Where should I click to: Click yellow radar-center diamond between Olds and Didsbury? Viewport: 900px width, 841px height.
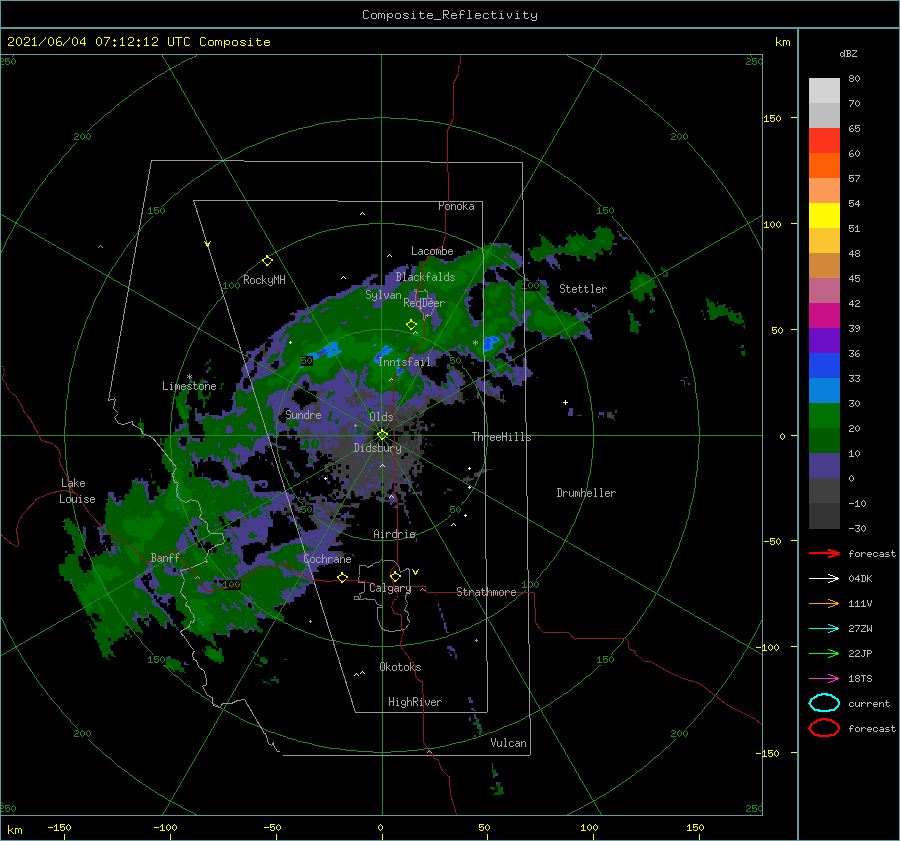pyautogui.click(x=382, y=435)
